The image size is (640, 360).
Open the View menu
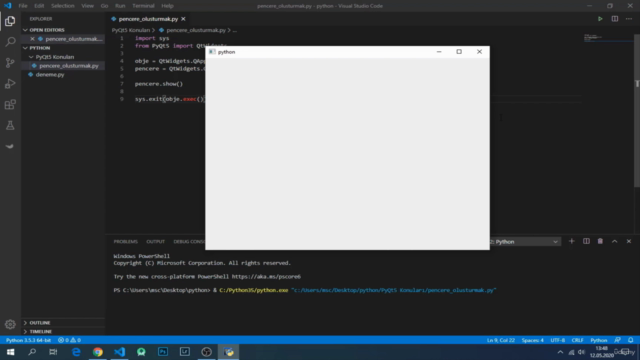(x=87, y=6)
